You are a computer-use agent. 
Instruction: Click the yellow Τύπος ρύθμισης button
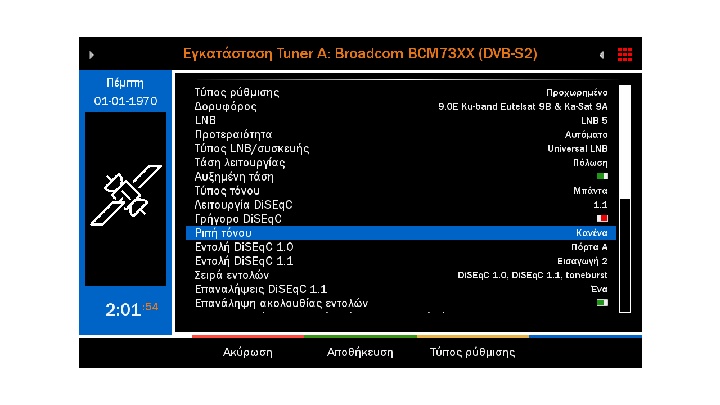[x=472, y=352]
